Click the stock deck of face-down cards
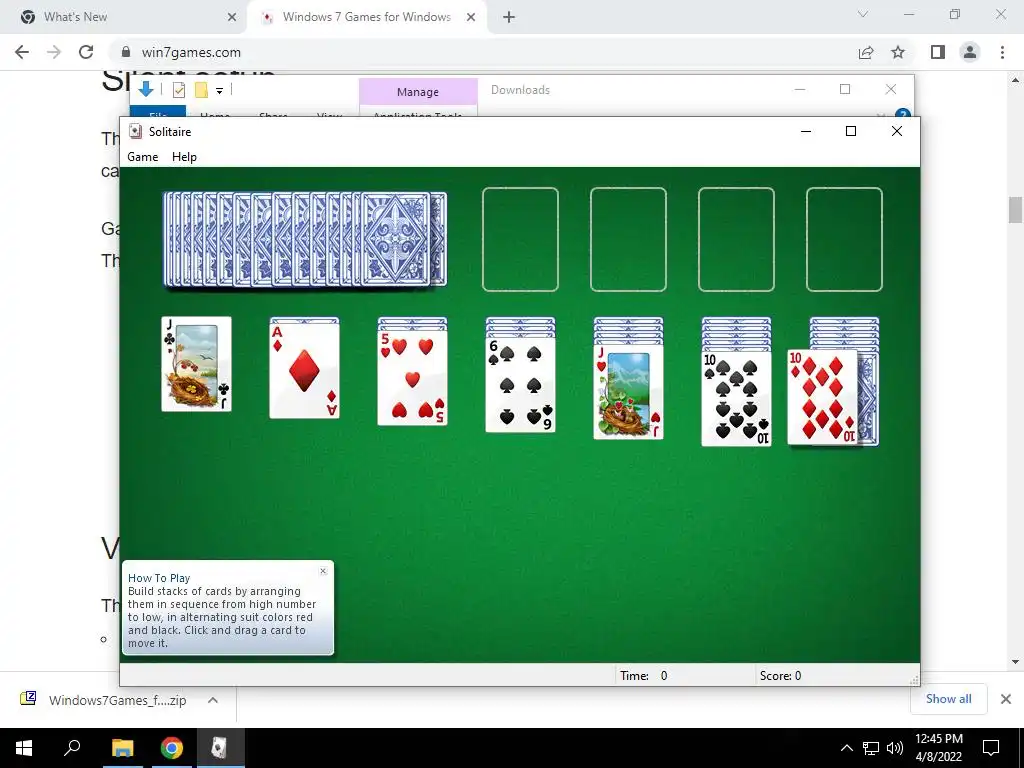 coord(305,239)
